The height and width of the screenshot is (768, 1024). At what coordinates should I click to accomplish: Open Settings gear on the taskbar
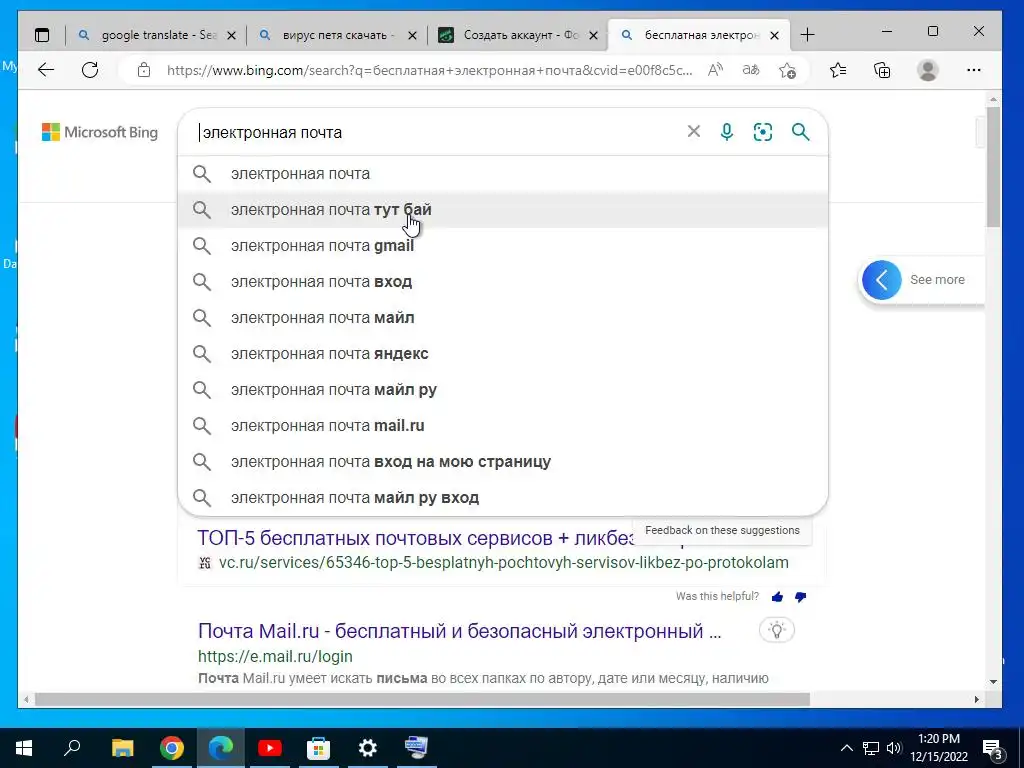(368, 748)
